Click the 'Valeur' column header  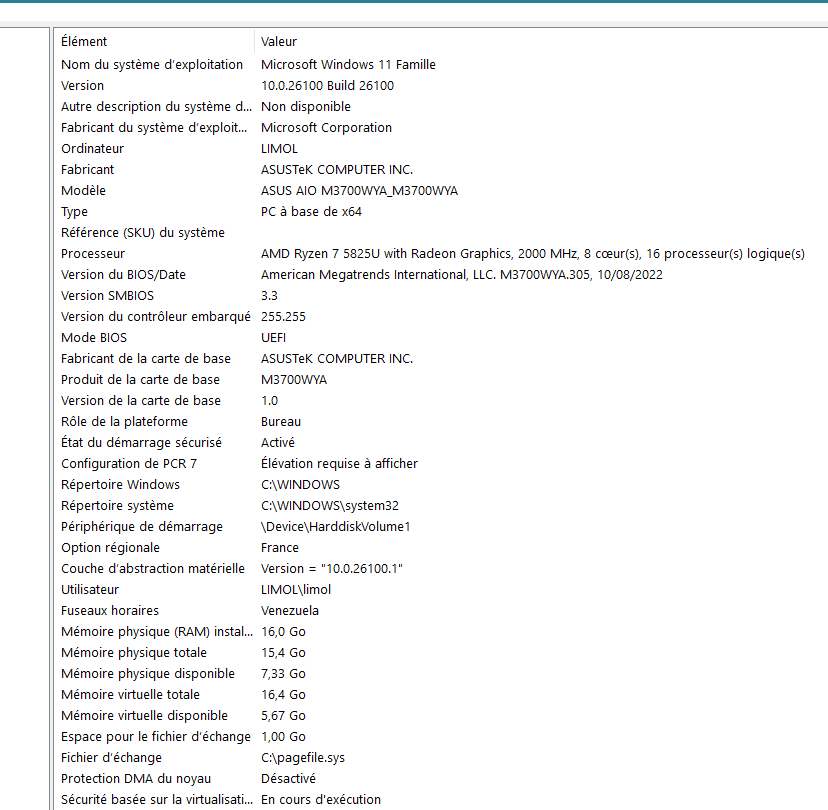pos(279,42)
